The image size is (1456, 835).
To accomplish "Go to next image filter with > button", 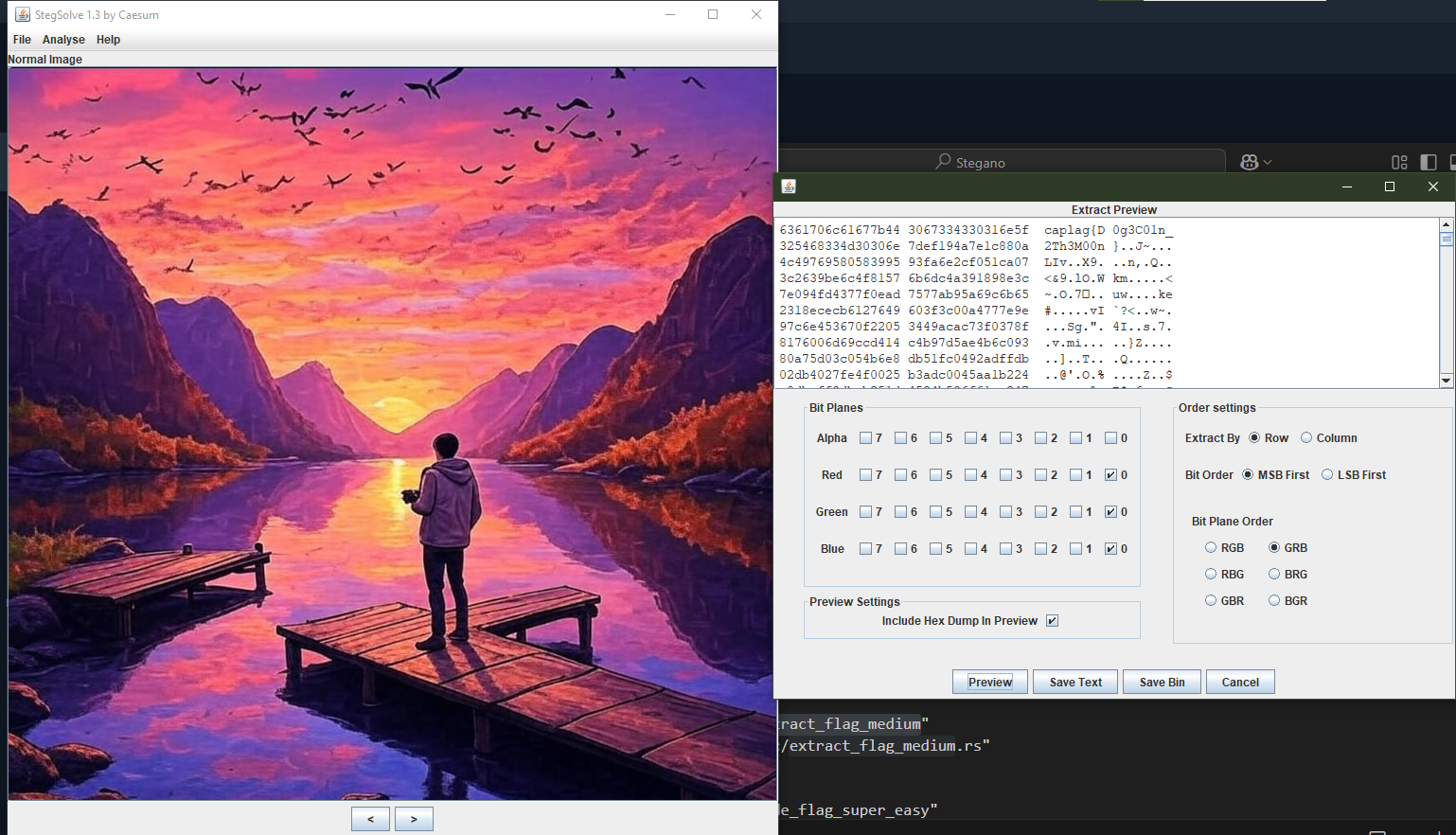I will coord(414,819).
